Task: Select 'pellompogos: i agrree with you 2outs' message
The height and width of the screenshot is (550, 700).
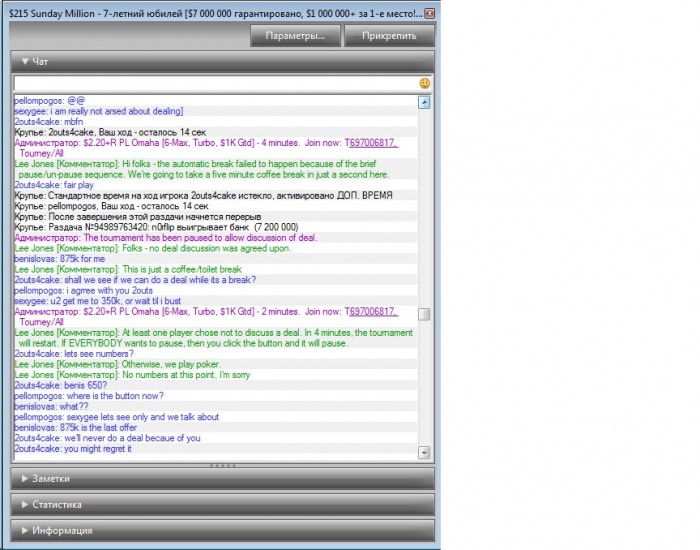Action: coord(83,291)
